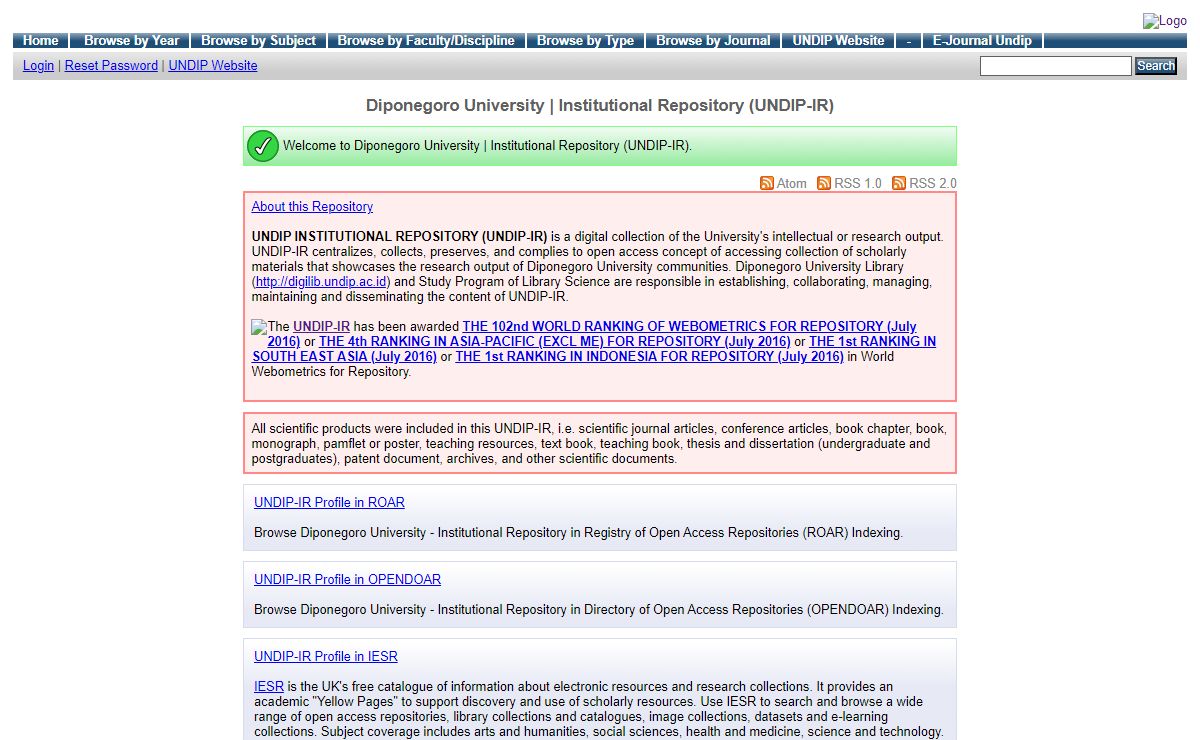Open UNDIP-IR Profile in ROAR link
This screenshot has width=1200, height=740.
pyautogui.click(x=329, y=502)
